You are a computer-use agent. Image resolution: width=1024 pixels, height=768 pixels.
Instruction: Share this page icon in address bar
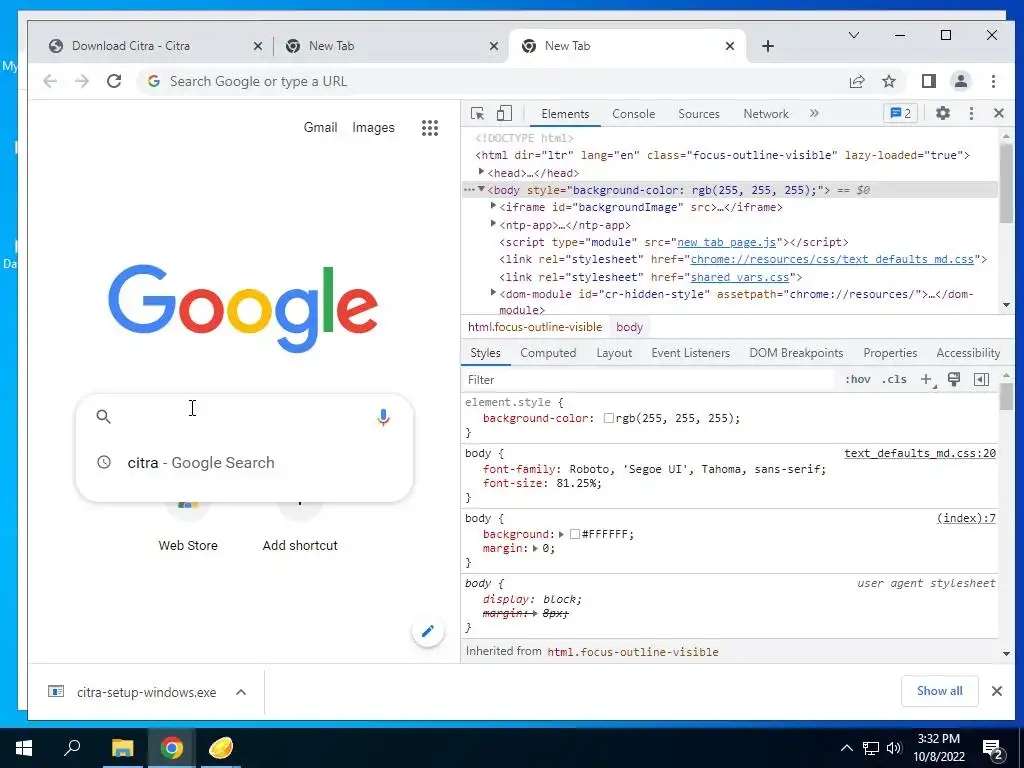tap(857, 81)
